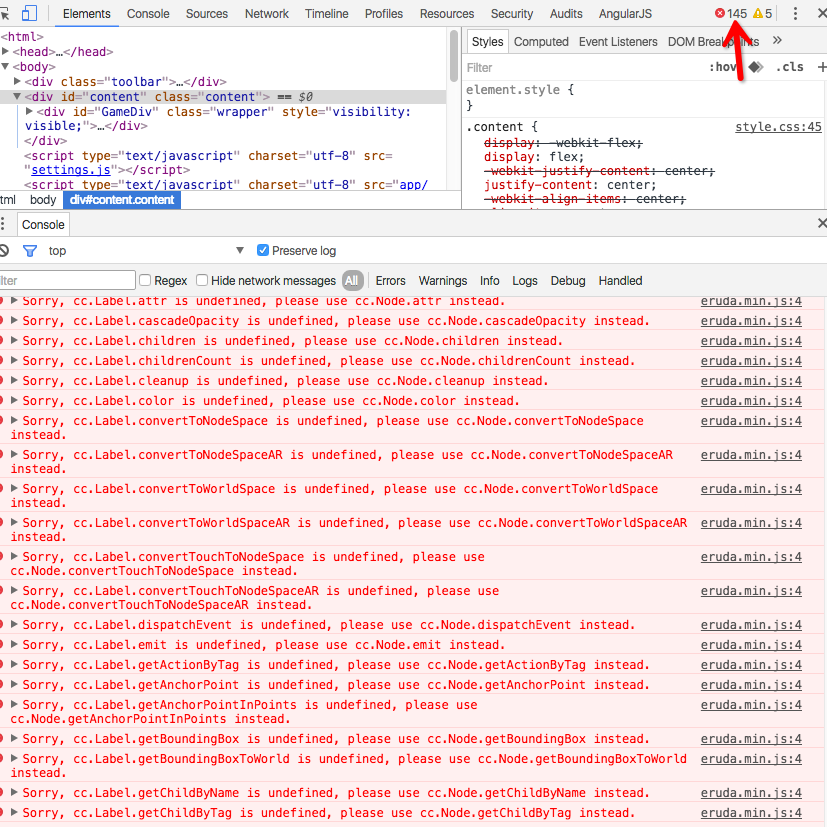Open the Profiles tab
The width and height of the screenshot is (827, 827).
click(384, 14)
